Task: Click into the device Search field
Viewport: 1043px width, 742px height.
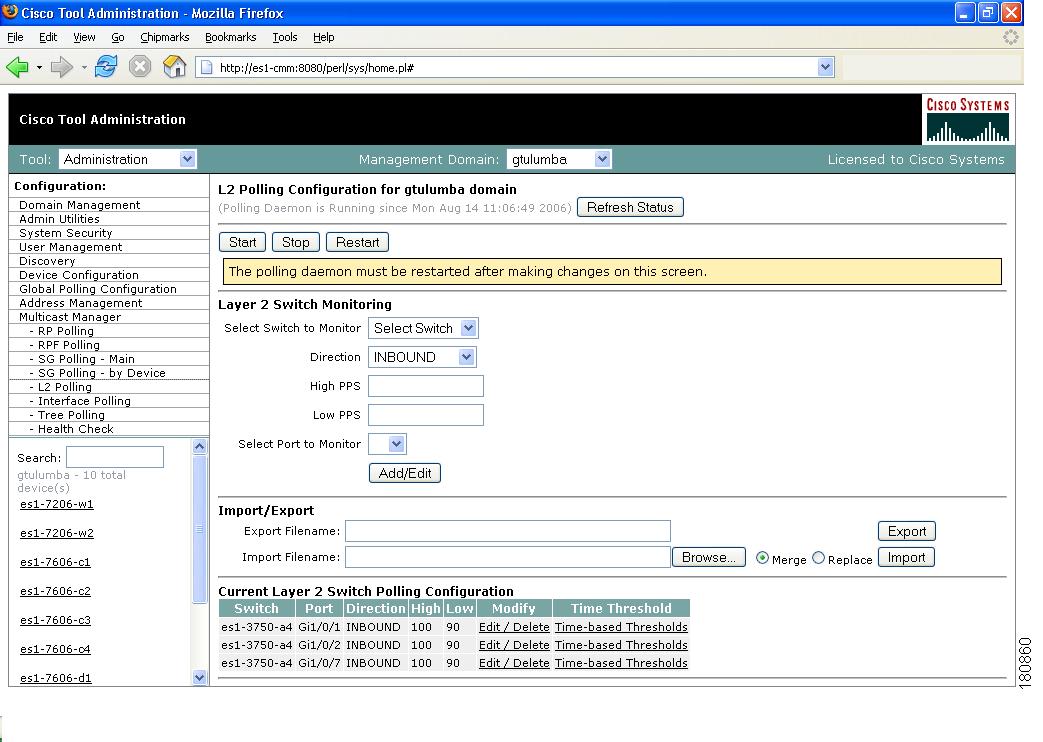Action: 115,457
